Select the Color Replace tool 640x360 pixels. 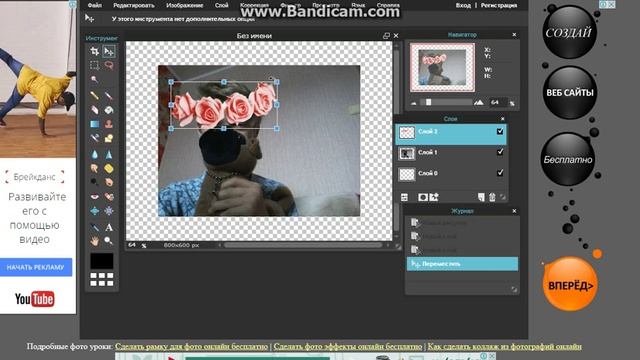[95, 138]
